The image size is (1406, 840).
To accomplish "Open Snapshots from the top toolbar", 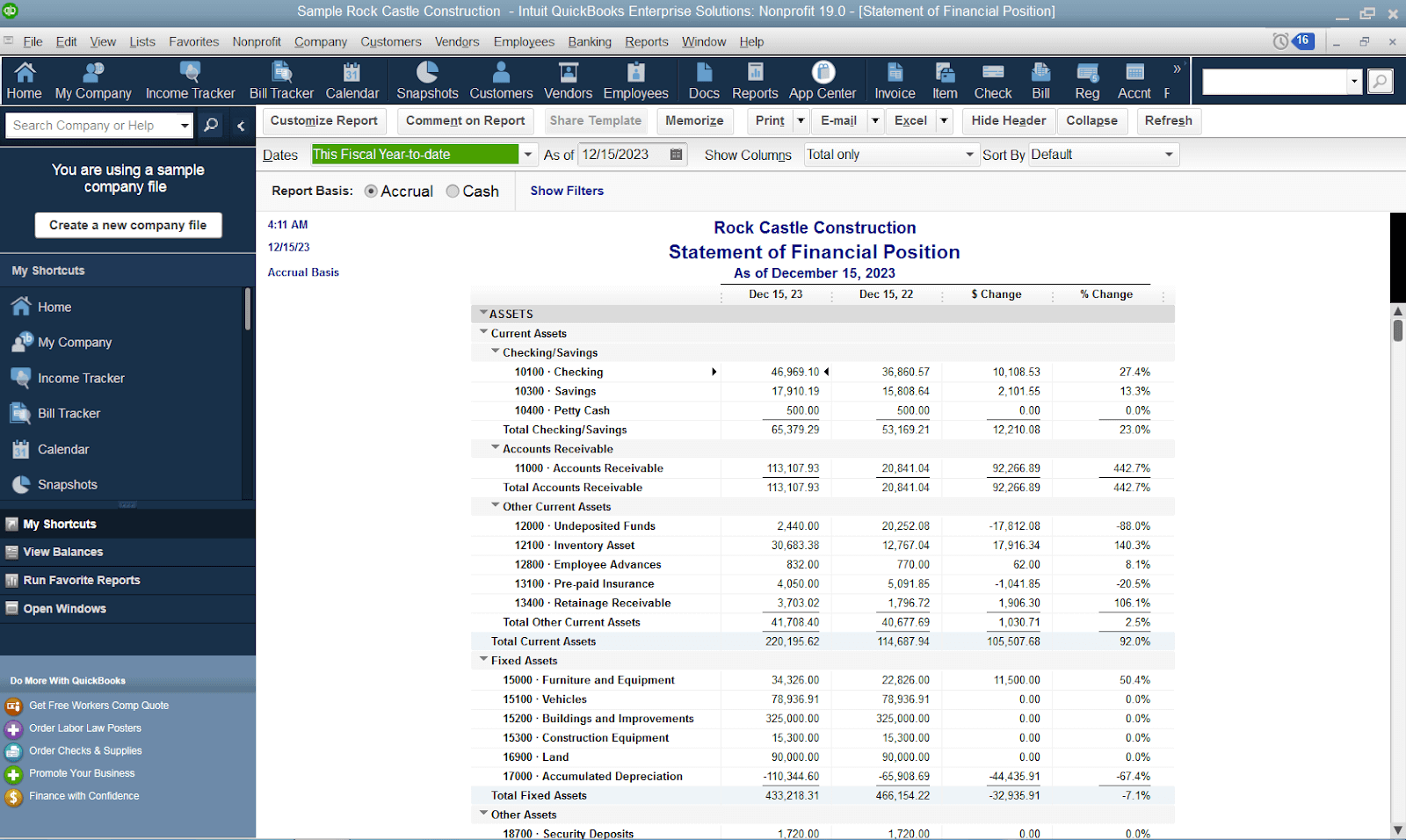I will point(427,81).
